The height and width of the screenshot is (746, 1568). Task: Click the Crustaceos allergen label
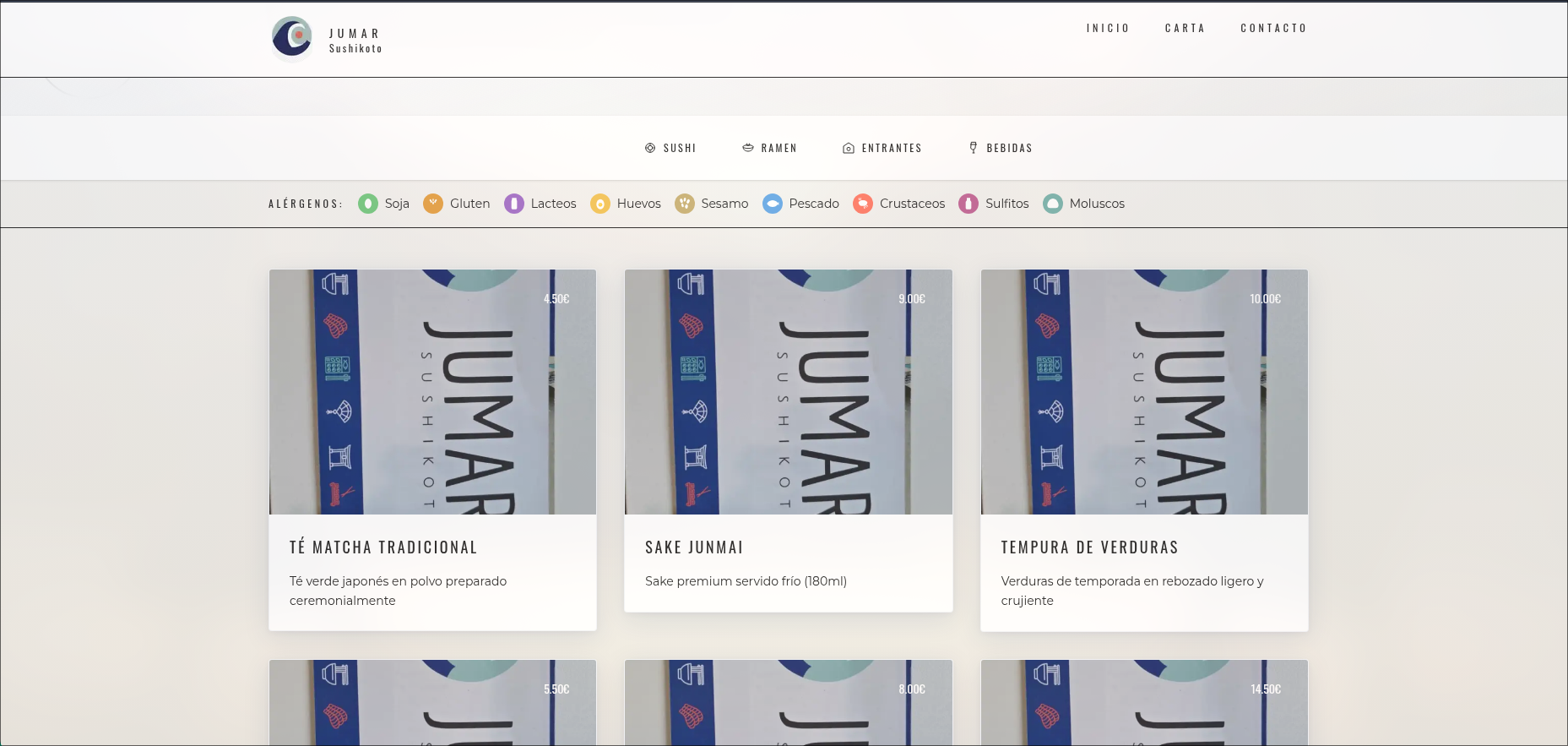point(913,204)
